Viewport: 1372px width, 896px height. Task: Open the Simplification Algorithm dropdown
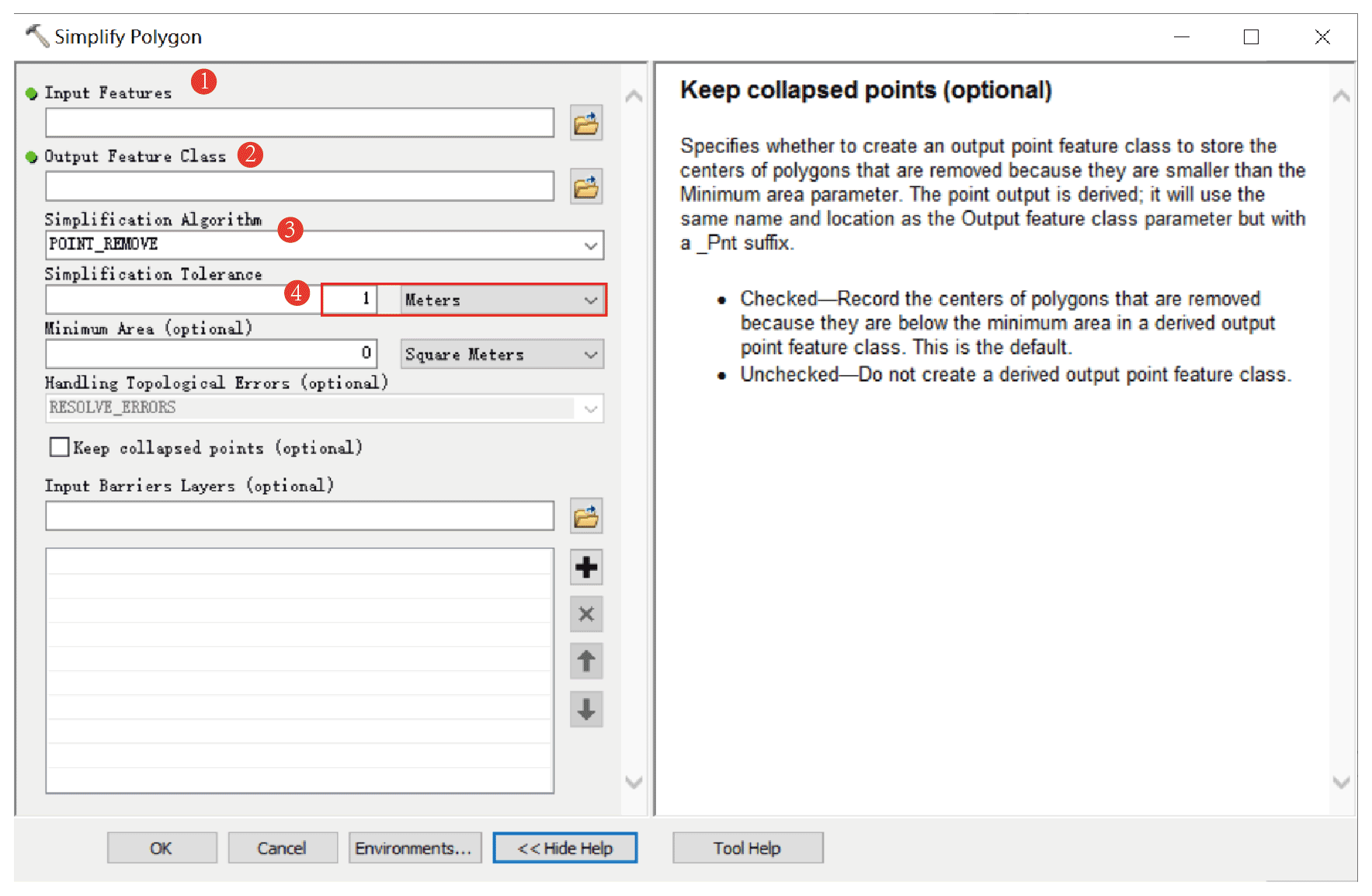tap(590, 245)
